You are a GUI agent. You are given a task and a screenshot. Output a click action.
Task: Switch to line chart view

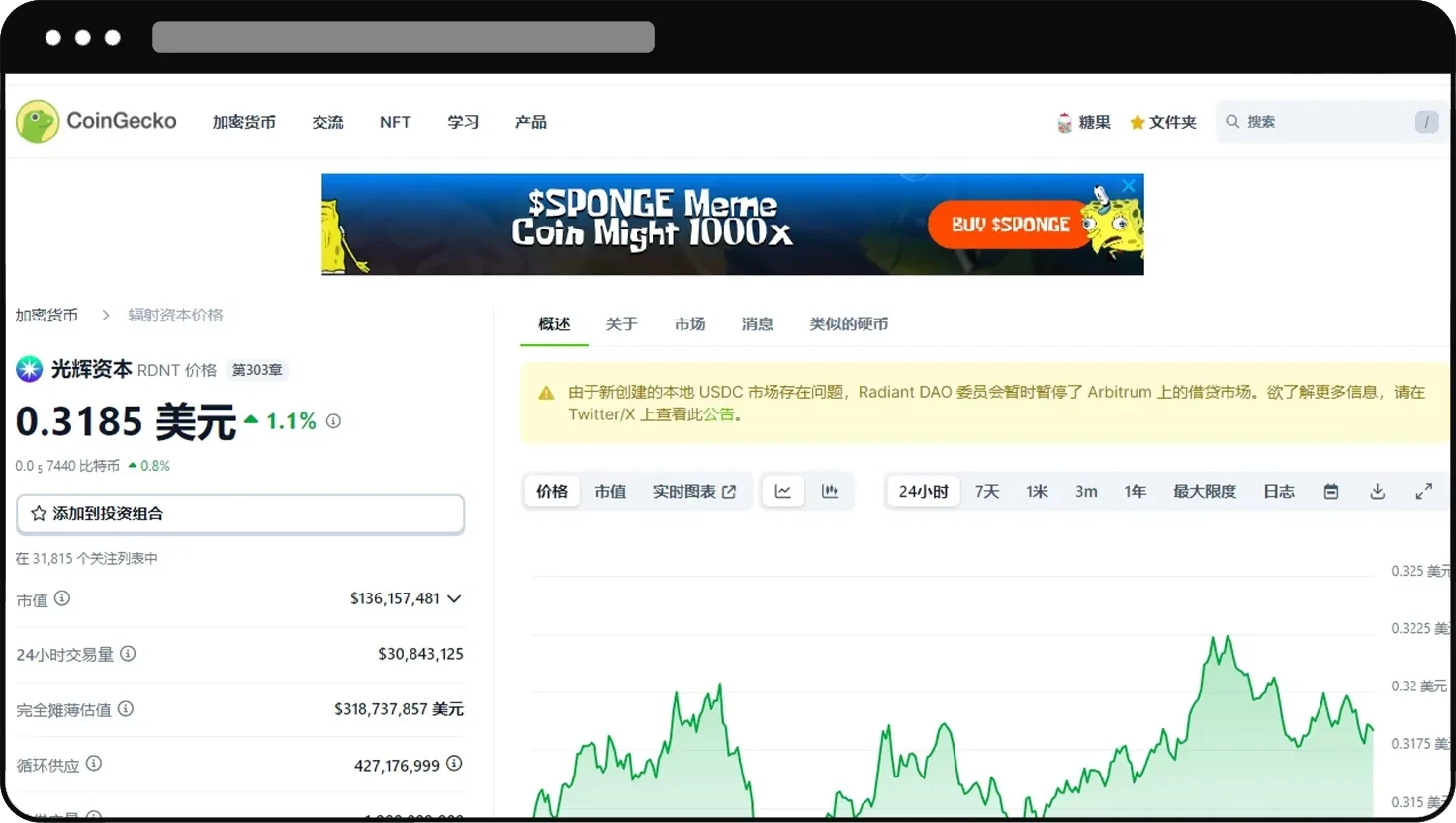[783, 492]
